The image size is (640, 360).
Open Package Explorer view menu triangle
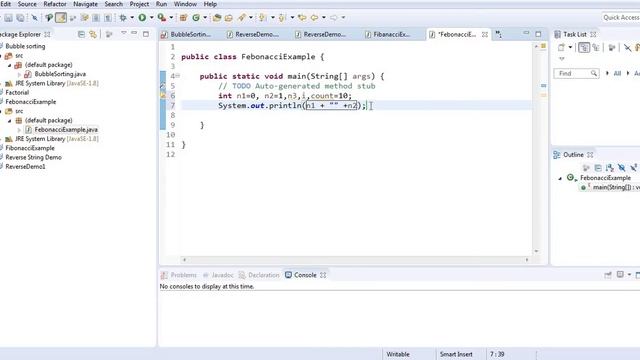(123, 33)
